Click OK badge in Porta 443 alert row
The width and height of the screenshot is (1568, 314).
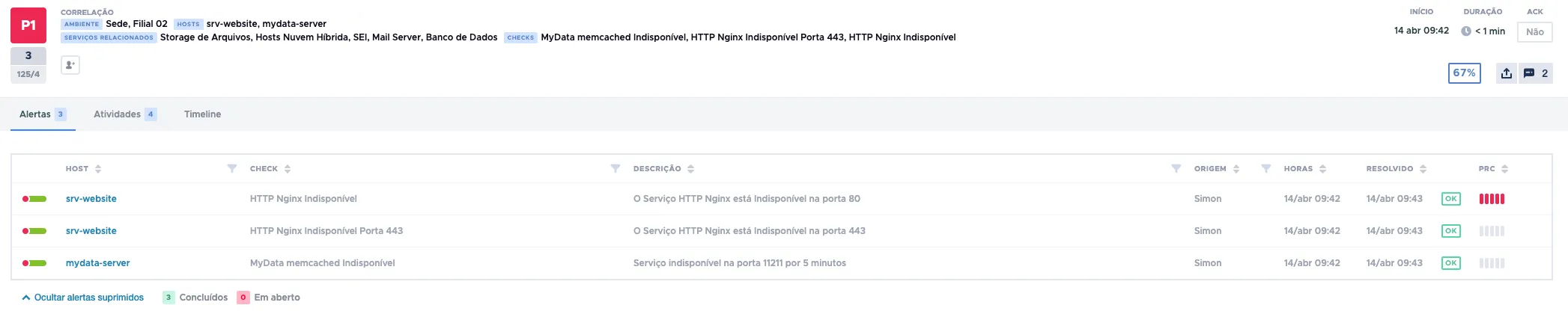point(1450,231)
